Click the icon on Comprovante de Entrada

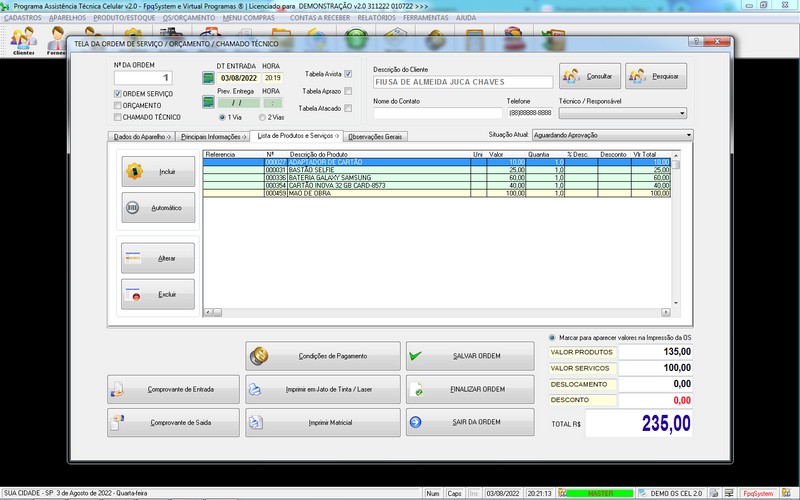[x=117, y=389]
